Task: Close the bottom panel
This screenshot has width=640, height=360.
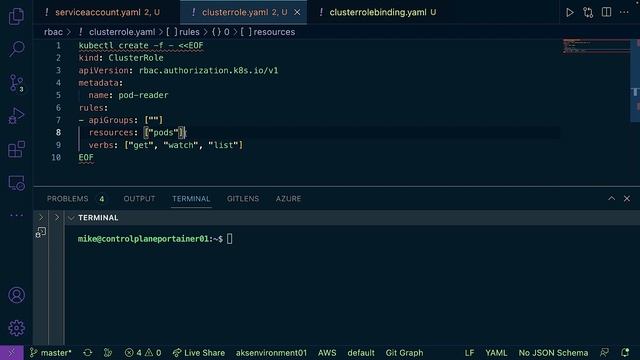Action: (627, 198)
